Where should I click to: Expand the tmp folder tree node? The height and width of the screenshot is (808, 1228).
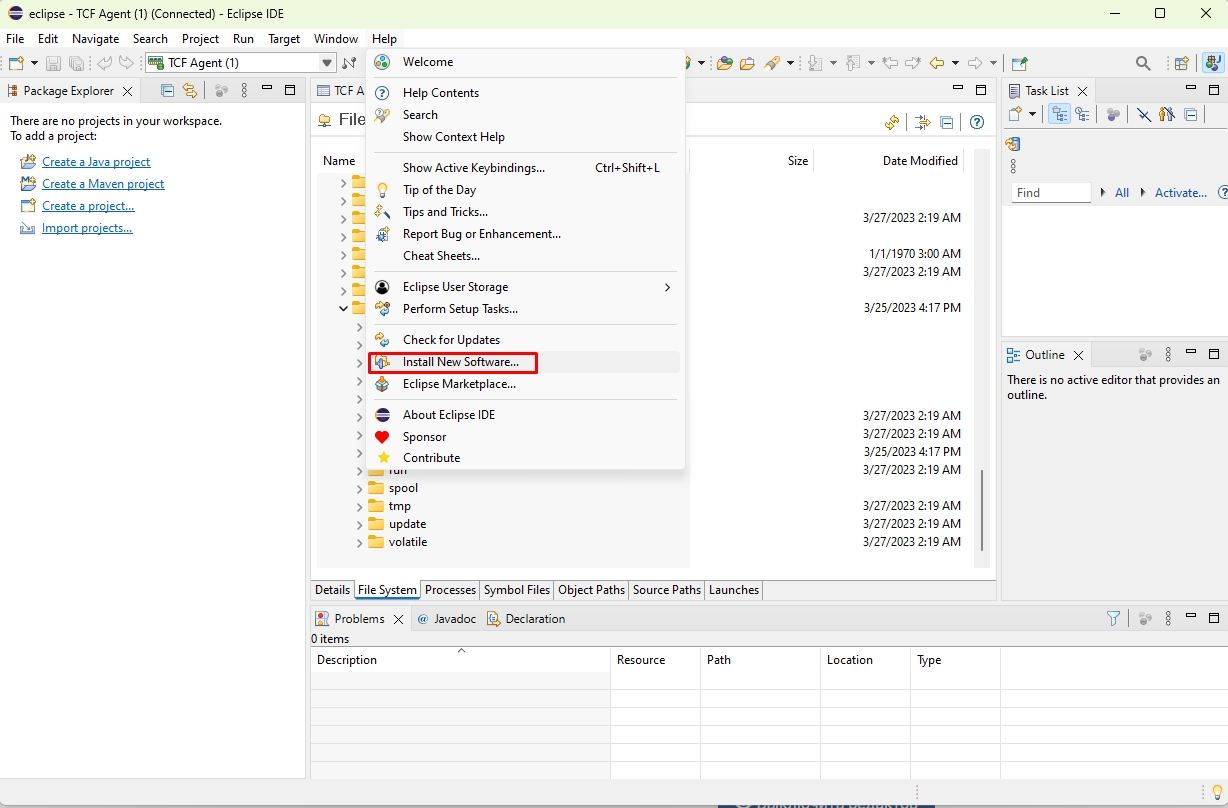pos(360,506)
